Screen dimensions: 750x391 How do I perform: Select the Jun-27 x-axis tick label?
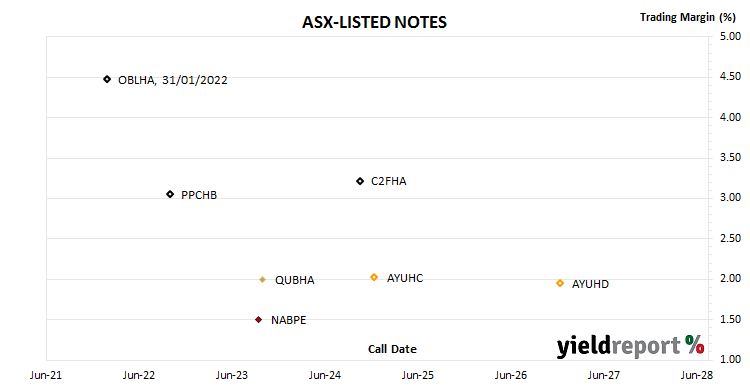tap(604, 375)
